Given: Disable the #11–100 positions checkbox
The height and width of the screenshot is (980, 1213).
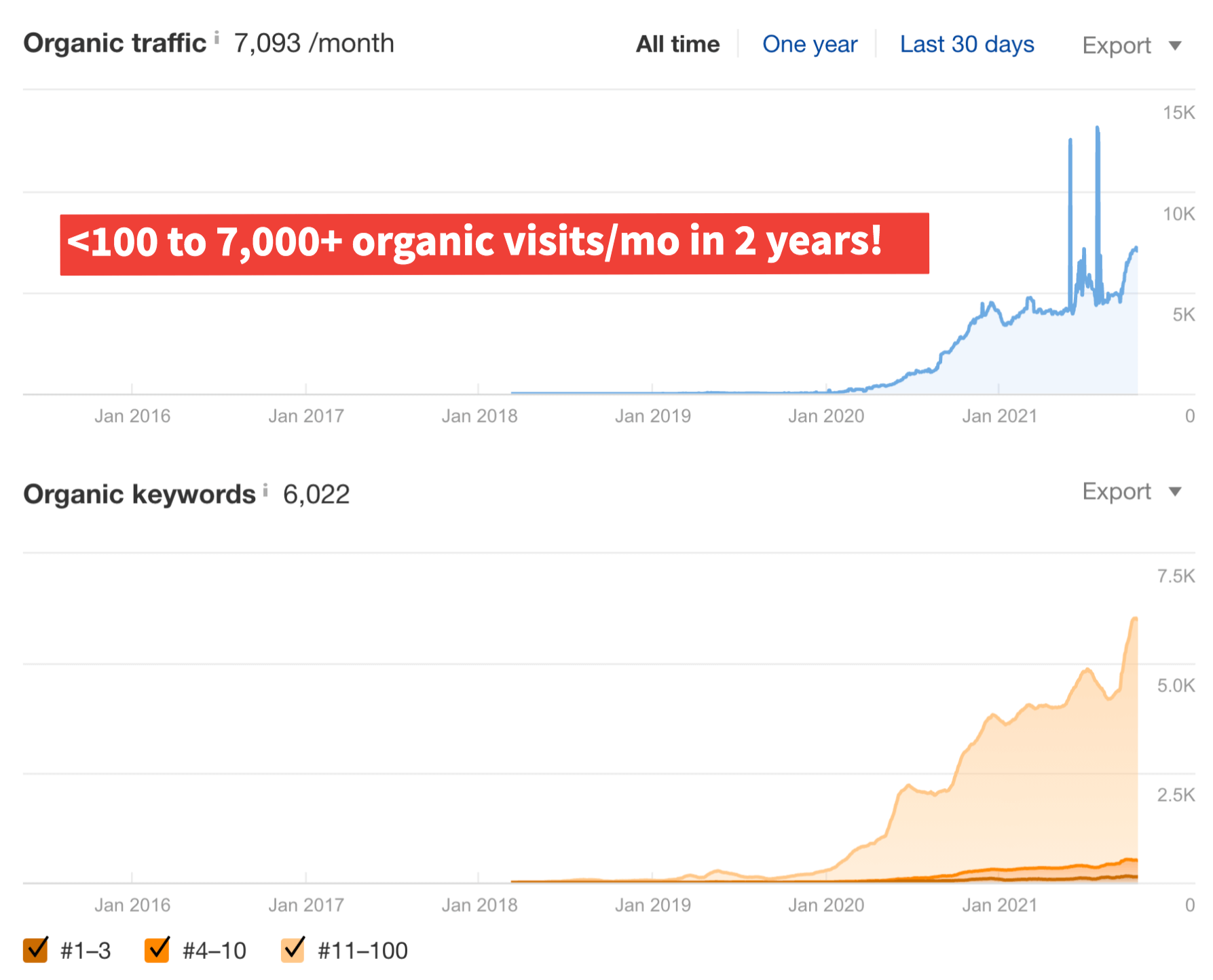Looking at the screenshot, I should pos(293,949).
